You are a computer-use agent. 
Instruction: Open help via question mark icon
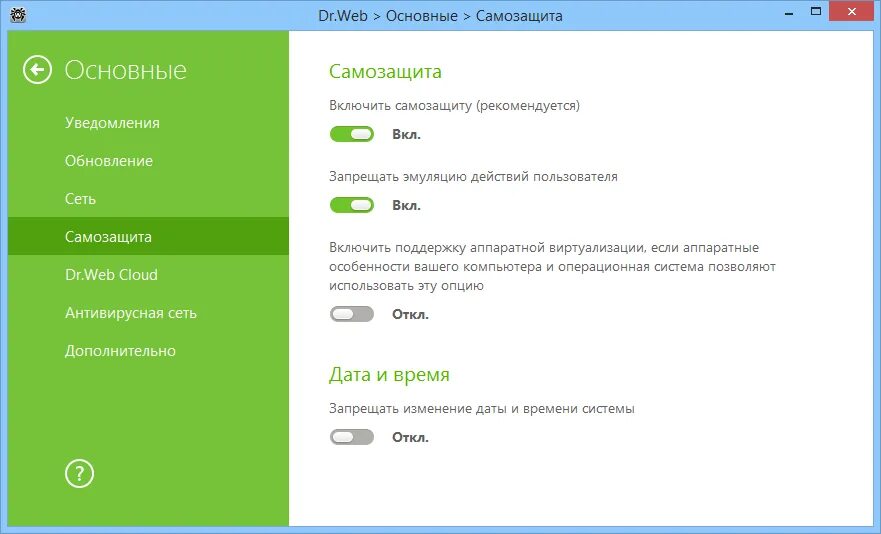click(x=79, y=473)
